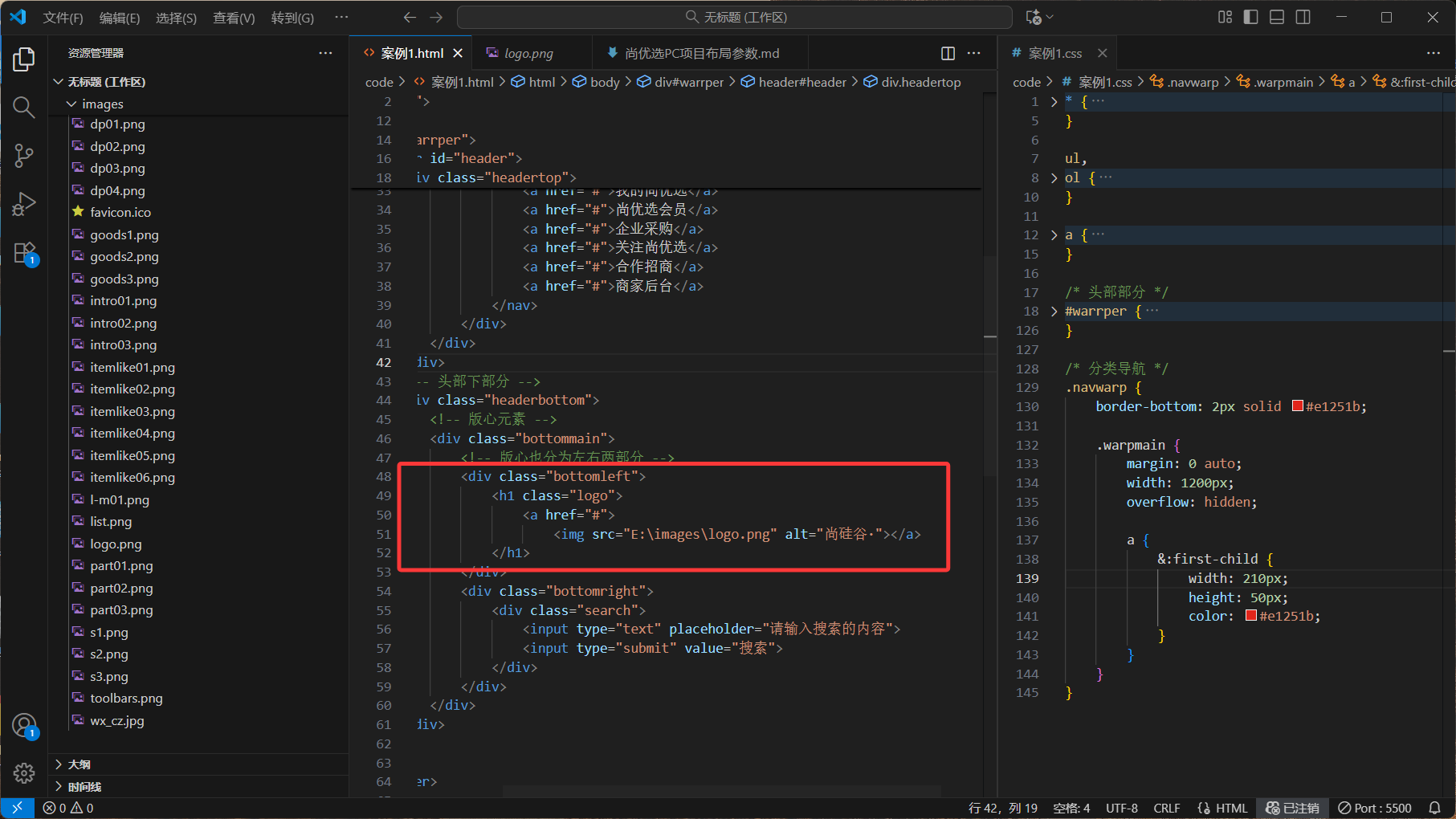Expand the 时间线 timeline section
The width and height of the screenshot is (1456, 819).
click(x=199, y=787)
